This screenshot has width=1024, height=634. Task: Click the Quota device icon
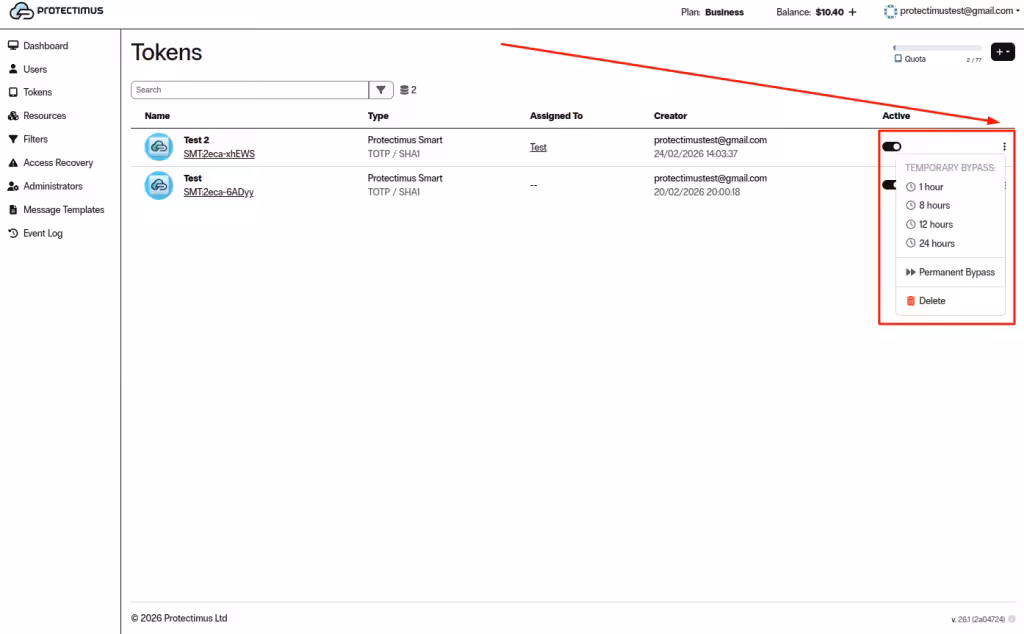[898, 59]
